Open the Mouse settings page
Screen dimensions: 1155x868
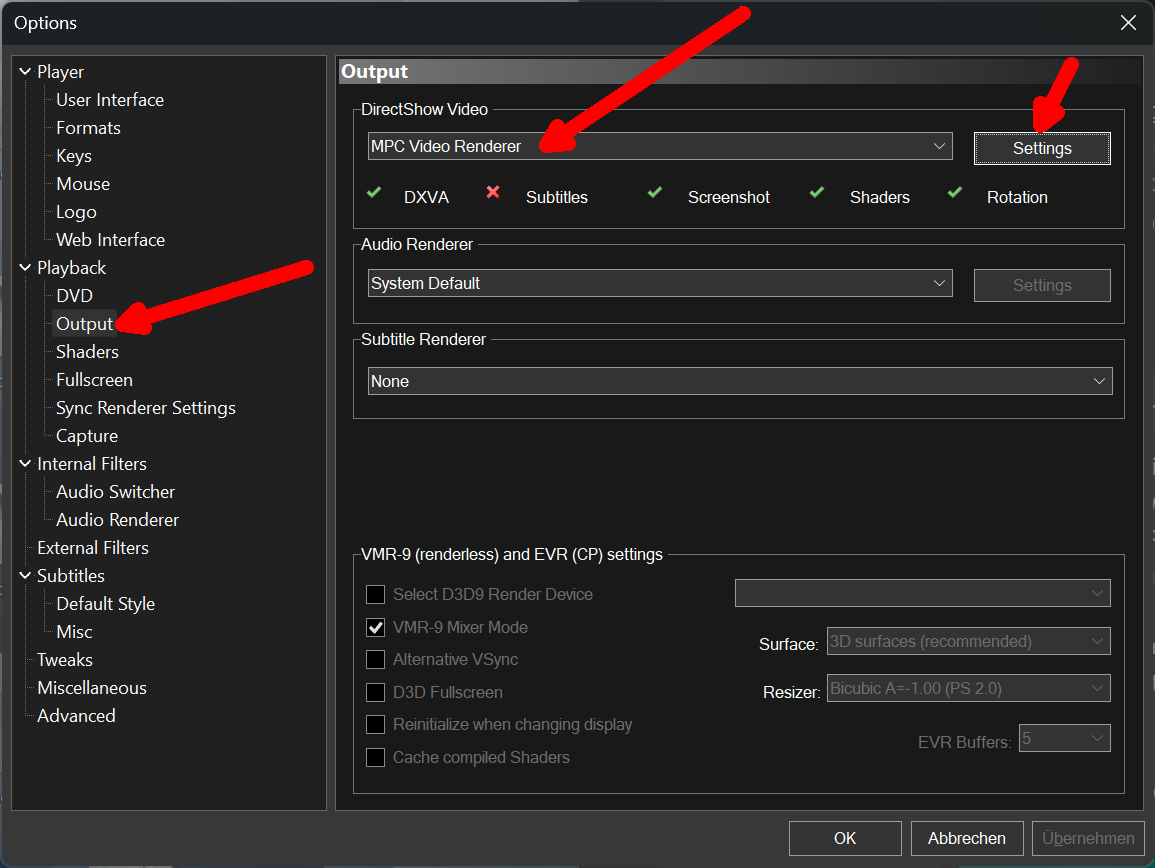82,183
